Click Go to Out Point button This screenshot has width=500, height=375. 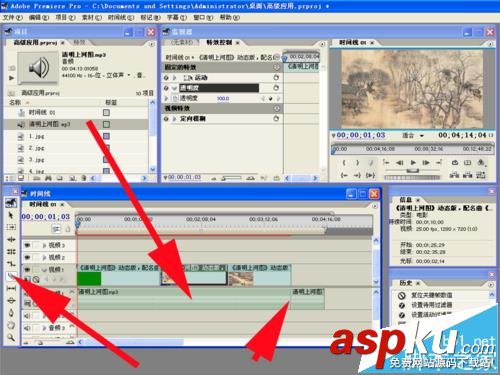tap(357, 175)
